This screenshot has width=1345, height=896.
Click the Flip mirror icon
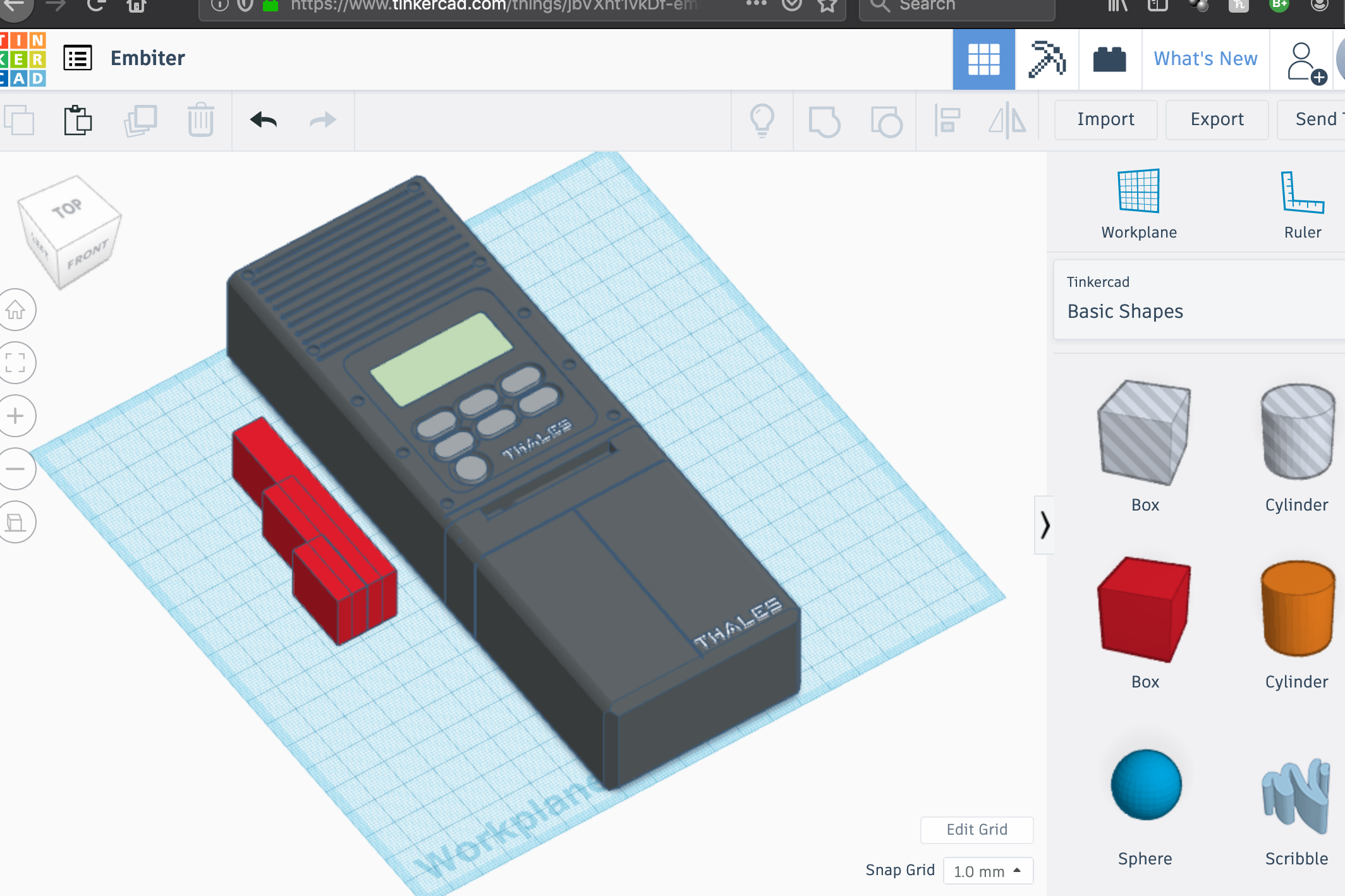[1007, 120]
